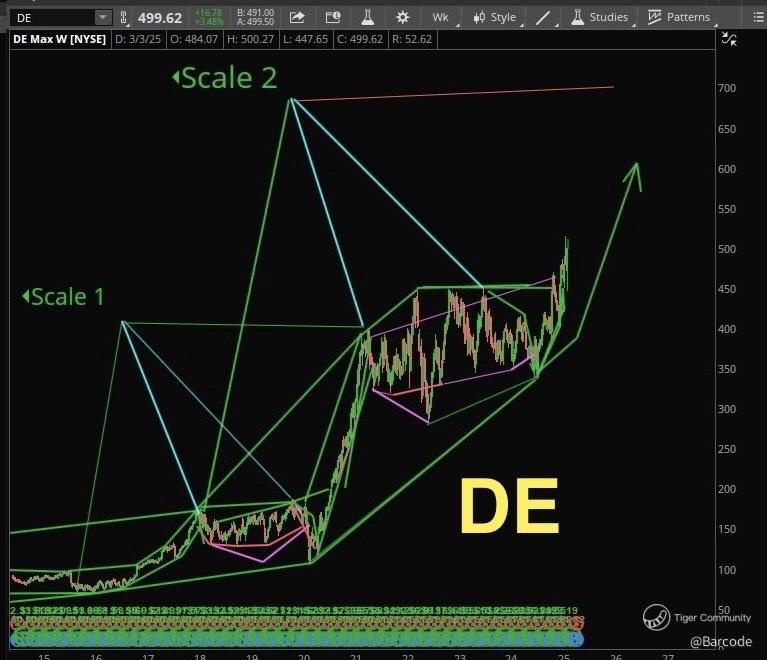Click the H: 500.27 high value
767x660 pixels.
(x=250, y=39)
